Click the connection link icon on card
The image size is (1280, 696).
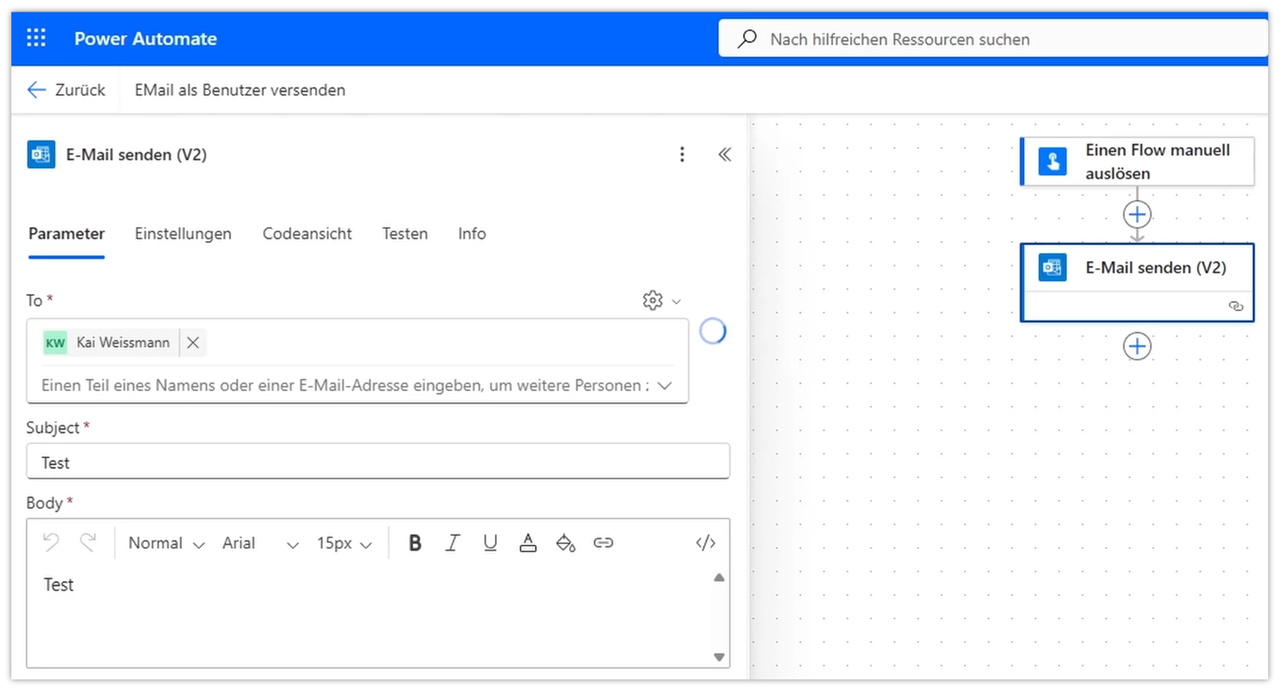tap(1236, 307)
